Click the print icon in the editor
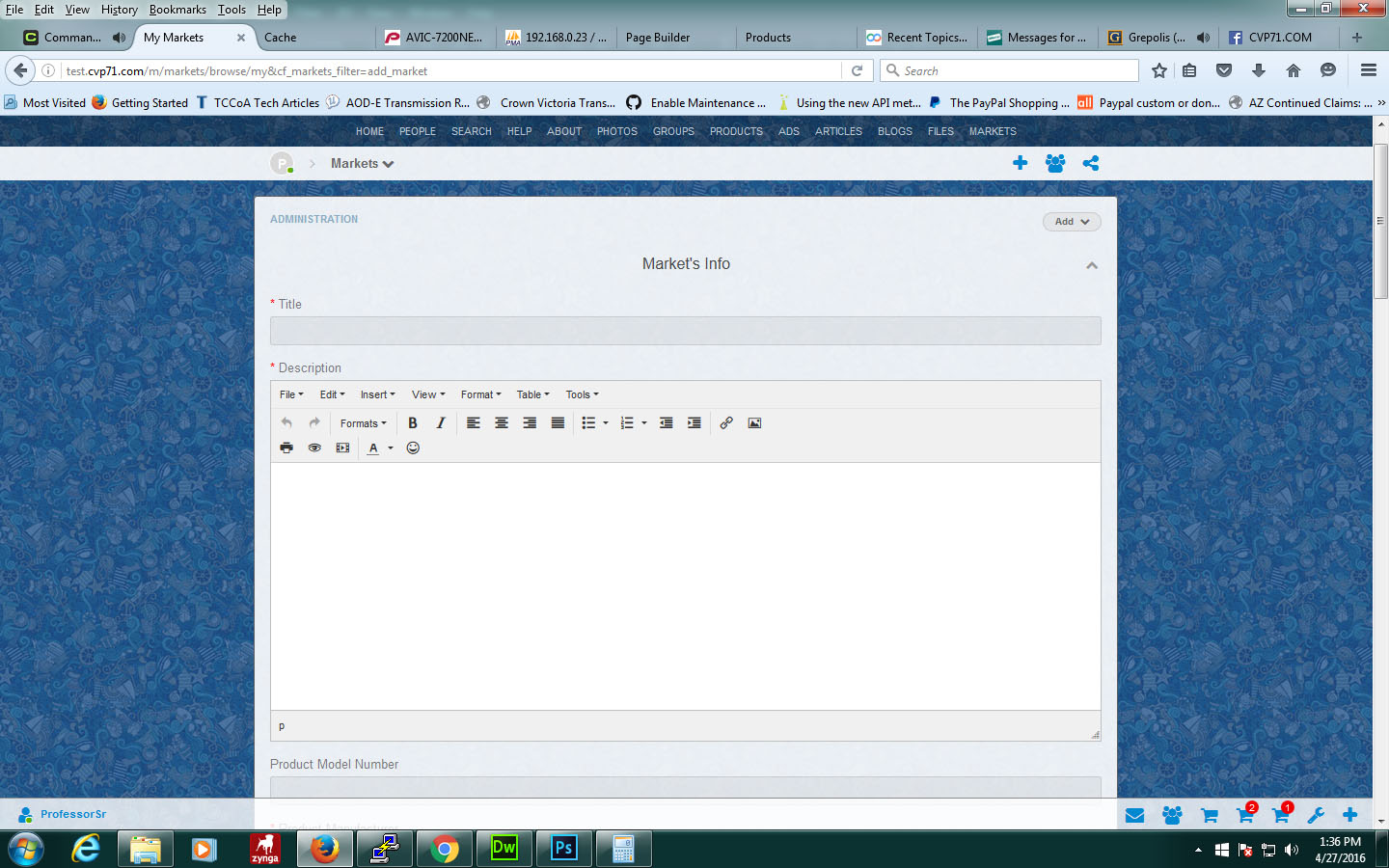 (x=286, y=448)
